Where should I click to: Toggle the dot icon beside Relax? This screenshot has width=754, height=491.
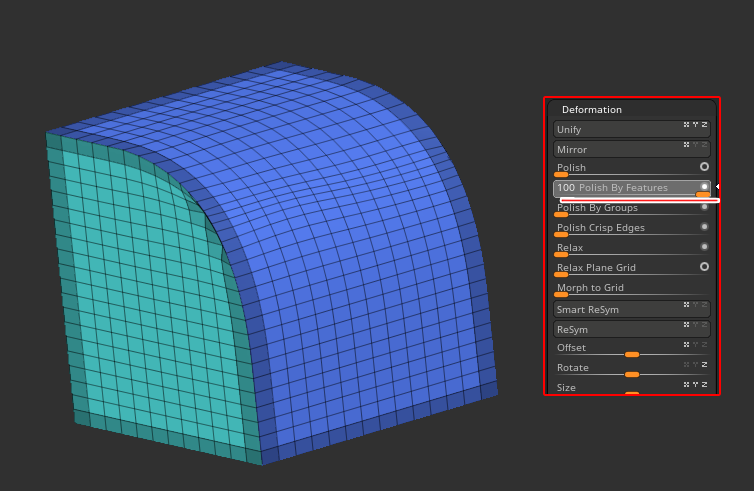[x=704, y=246]
